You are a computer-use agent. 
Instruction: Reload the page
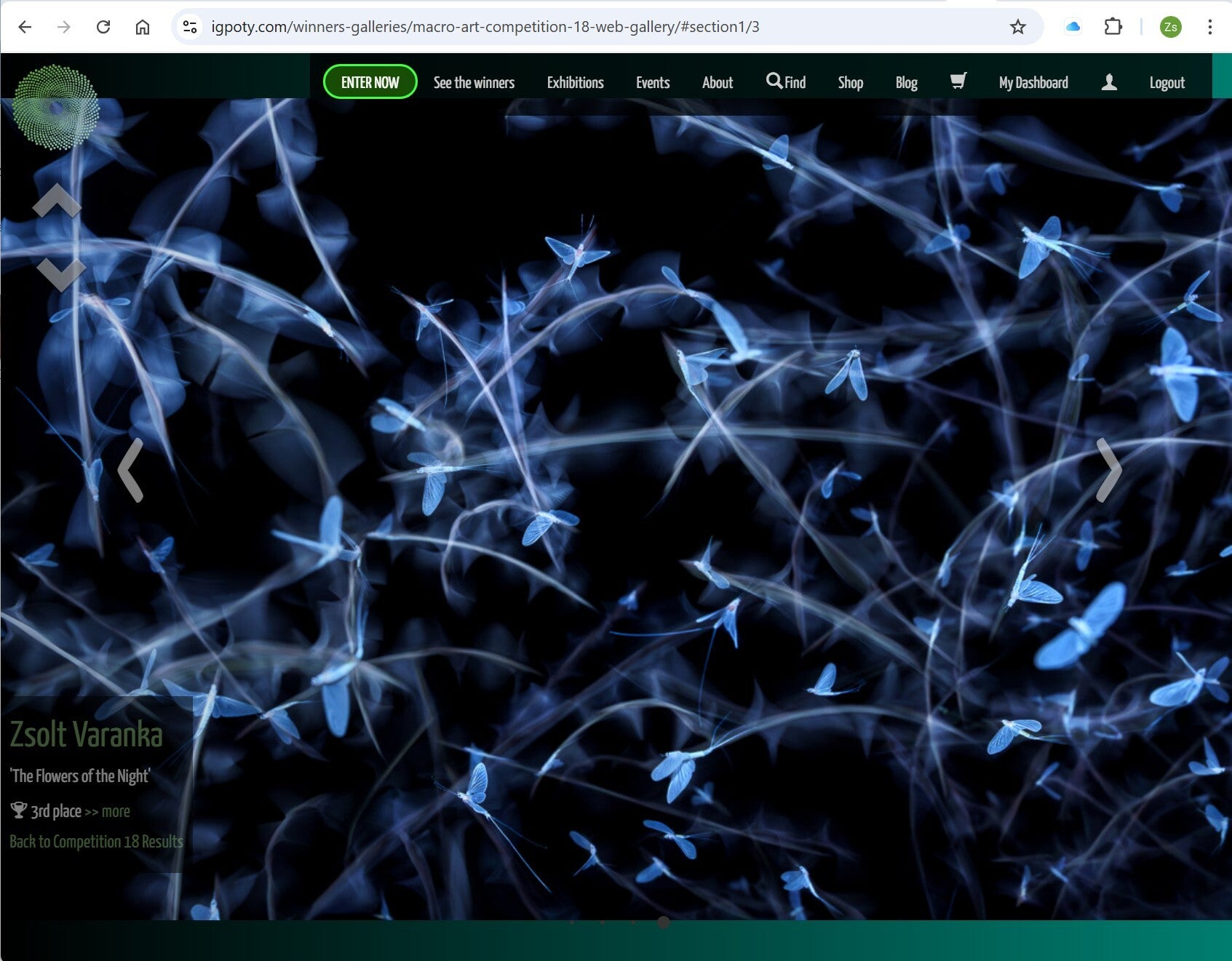(x=103, y=27)
